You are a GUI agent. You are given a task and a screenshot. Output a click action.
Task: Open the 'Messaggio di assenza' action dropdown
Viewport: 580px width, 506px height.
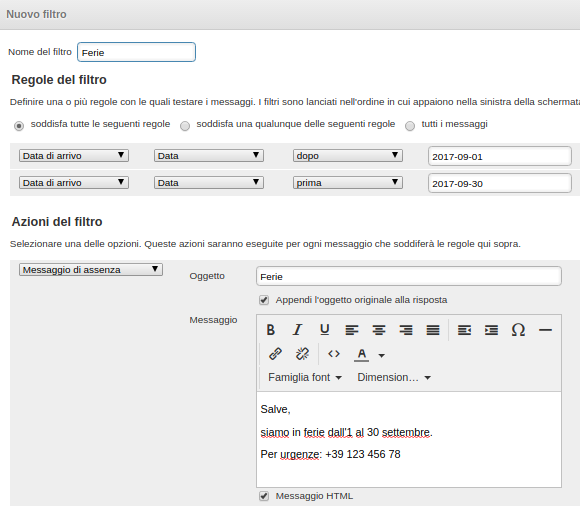coord(91,270)
